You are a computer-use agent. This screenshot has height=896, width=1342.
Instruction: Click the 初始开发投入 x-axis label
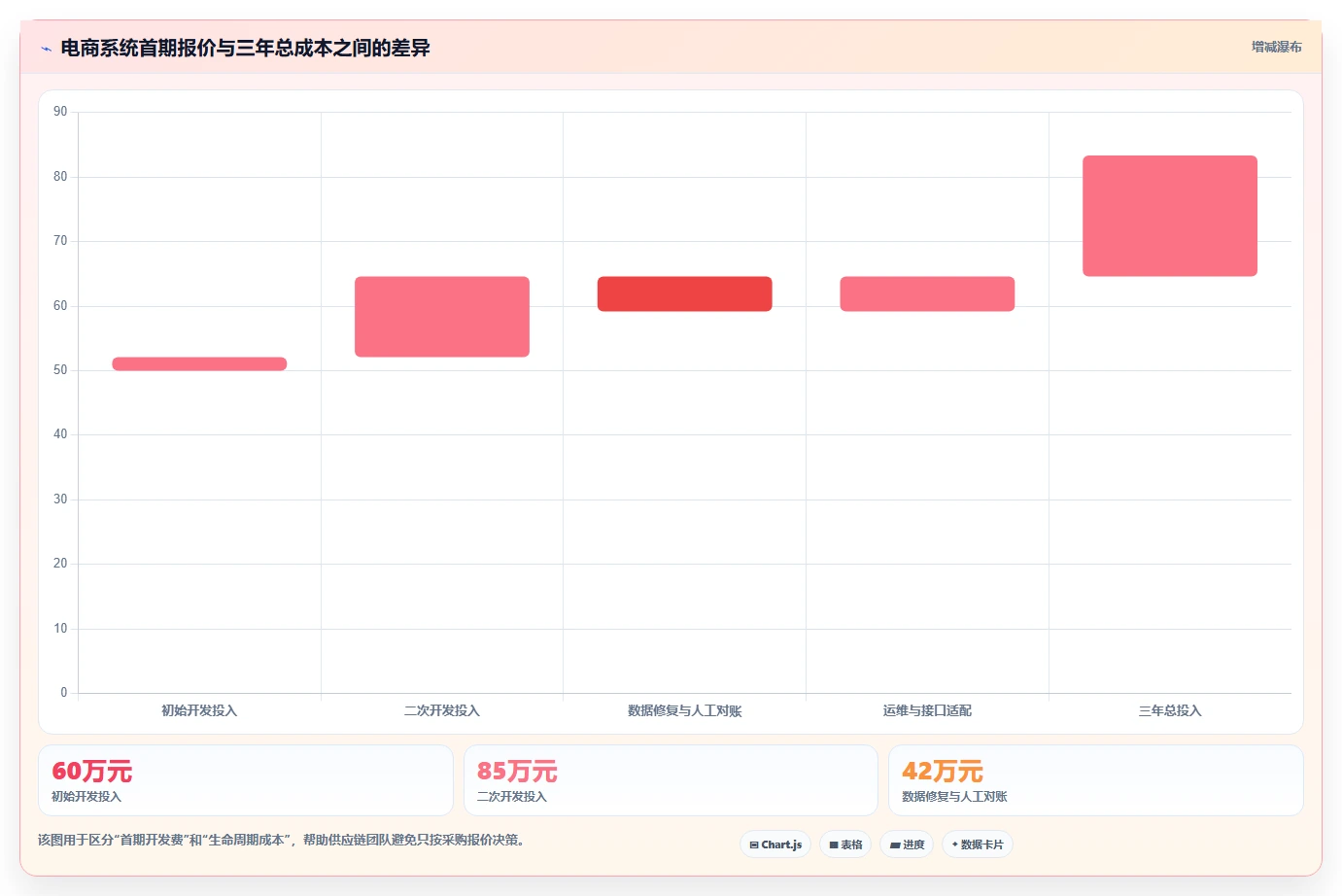click(199, 710)
